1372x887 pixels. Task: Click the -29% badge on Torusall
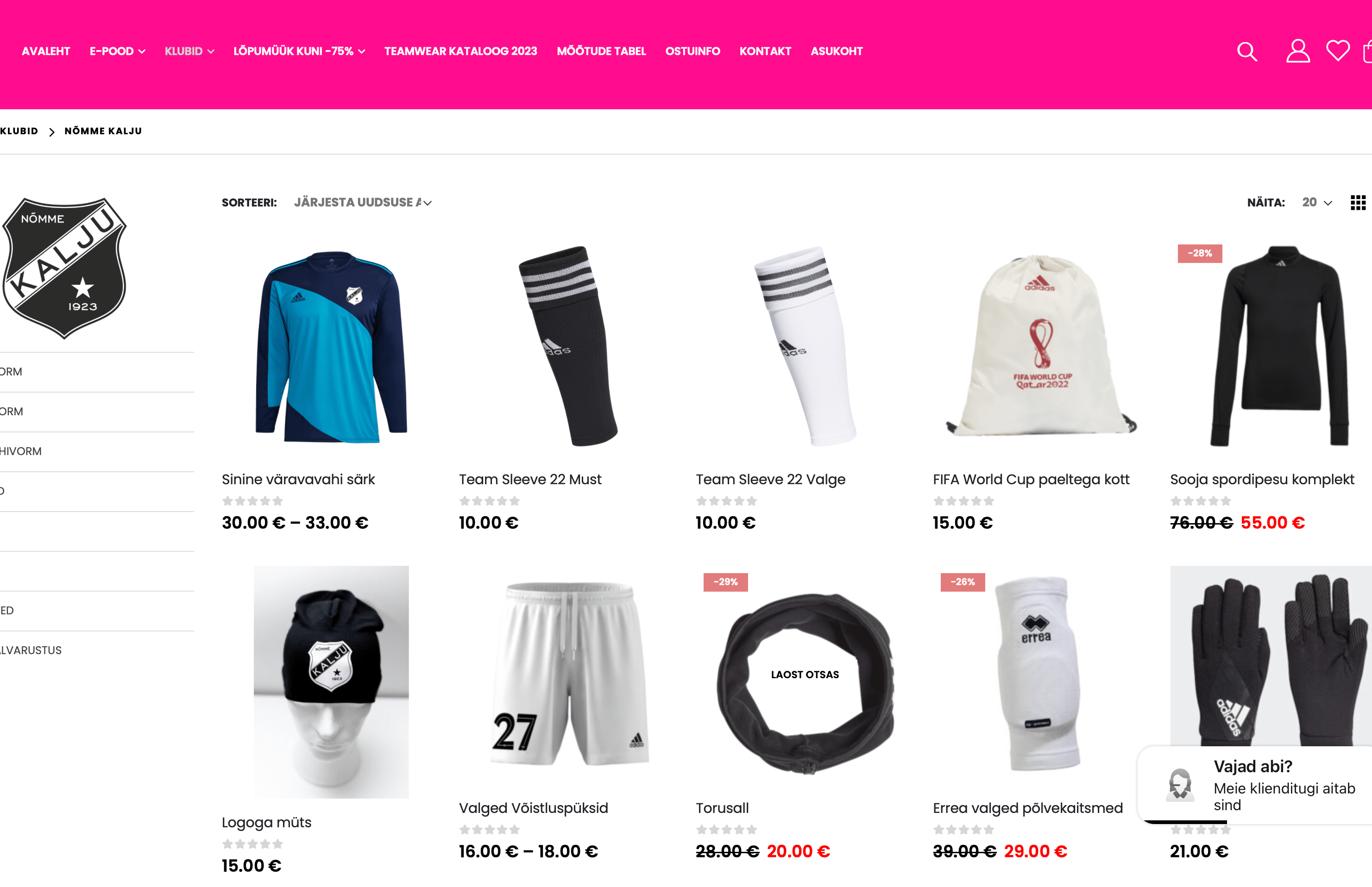[x=725, y=582]
